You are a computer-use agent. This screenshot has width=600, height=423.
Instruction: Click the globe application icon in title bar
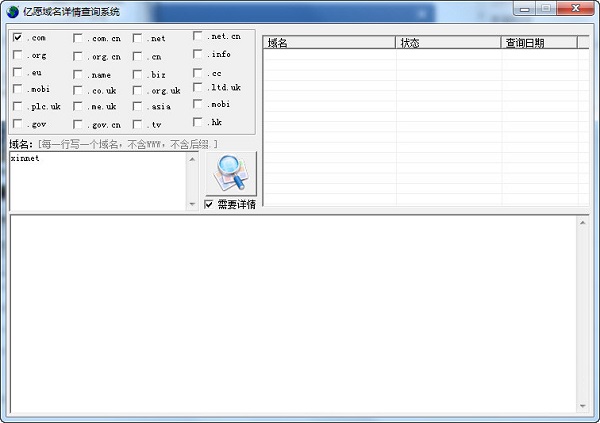pyautogui.click(x=13, y=12)
